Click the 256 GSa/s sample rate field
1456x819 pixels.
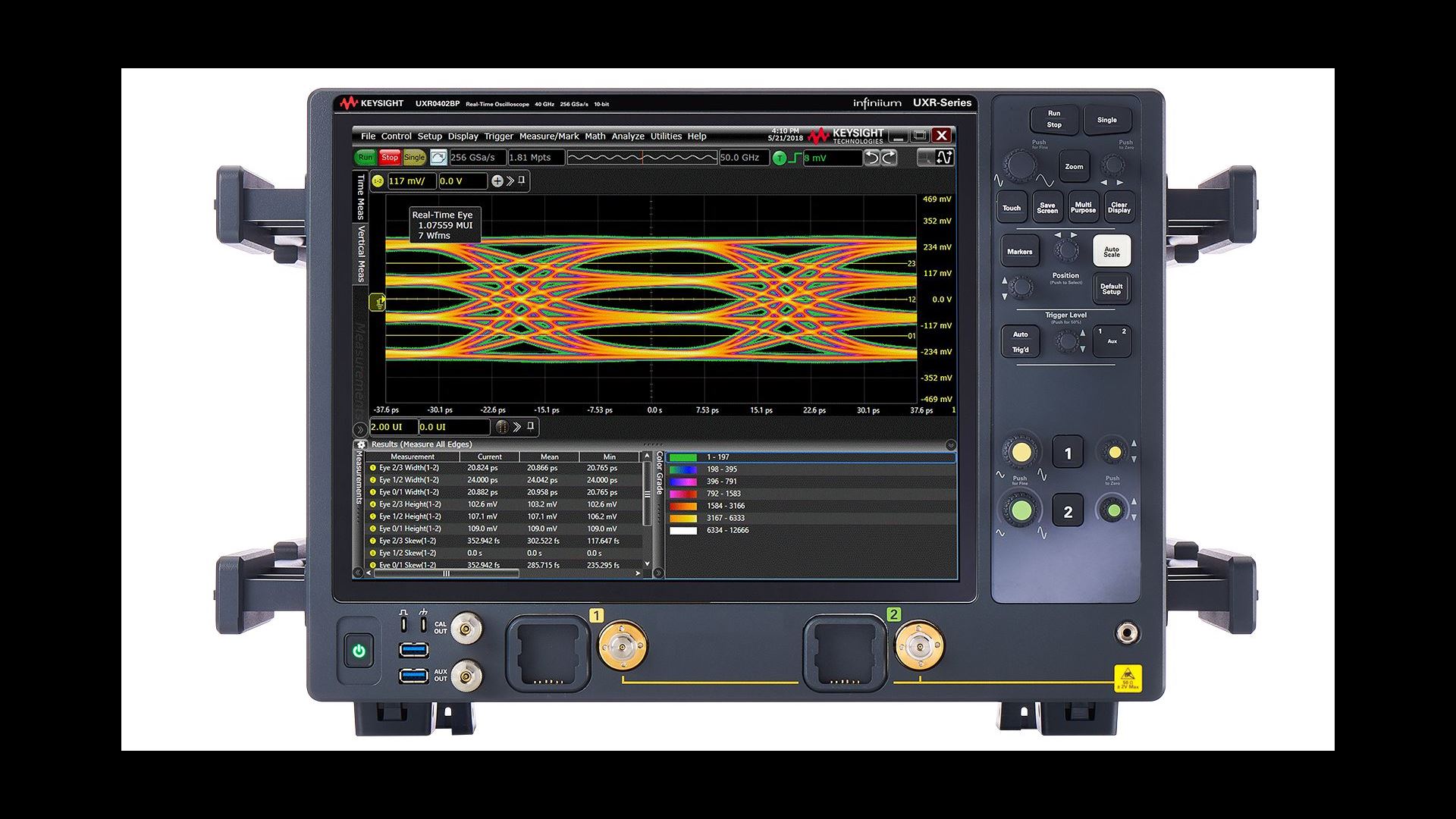point(476,158)
